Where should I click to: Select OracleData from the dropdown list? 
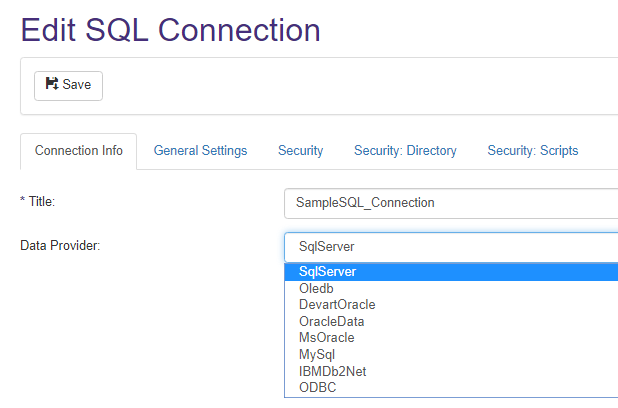[331, 321]
